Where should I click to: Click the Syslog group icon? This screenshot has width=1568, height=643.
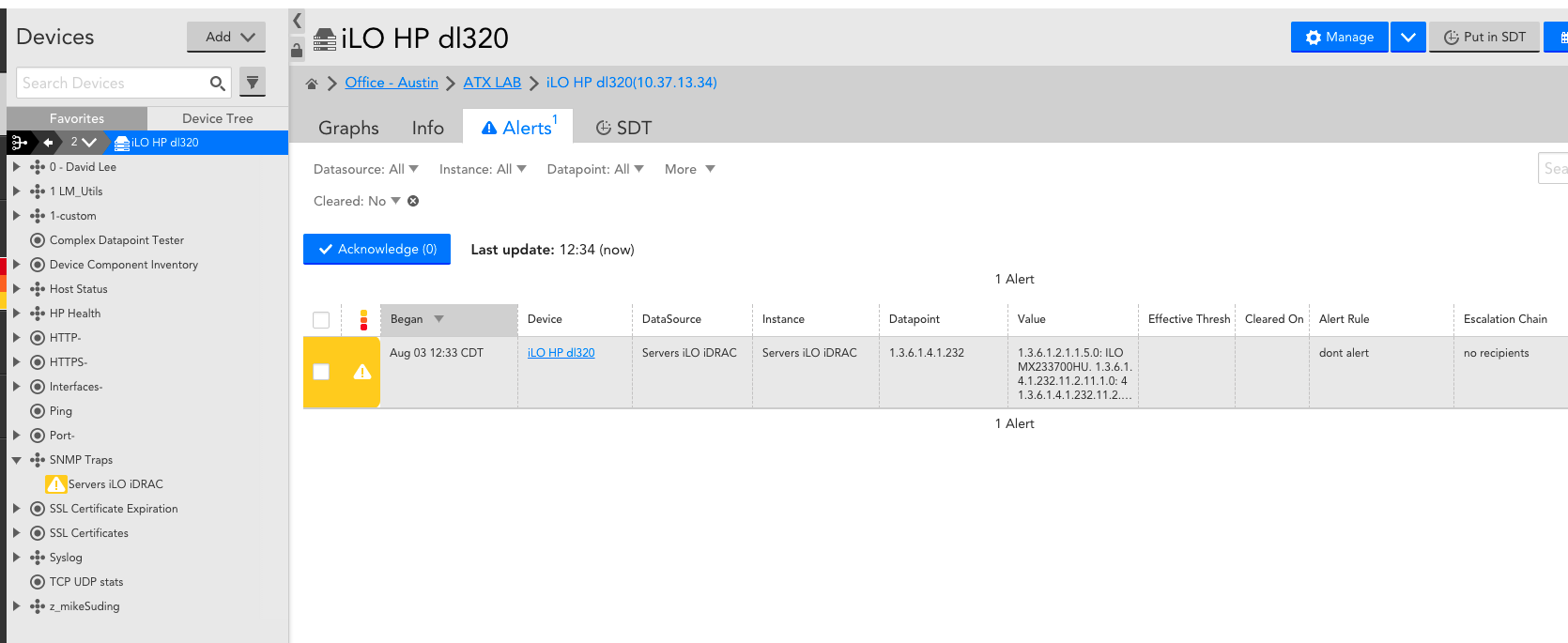(38, 558)
